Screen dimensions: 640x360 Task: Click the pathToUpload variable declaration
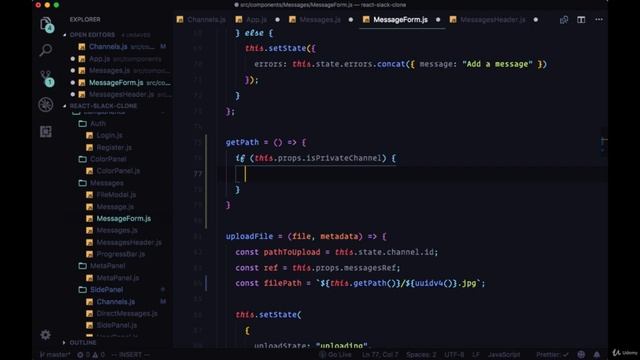tap(292, 252)
